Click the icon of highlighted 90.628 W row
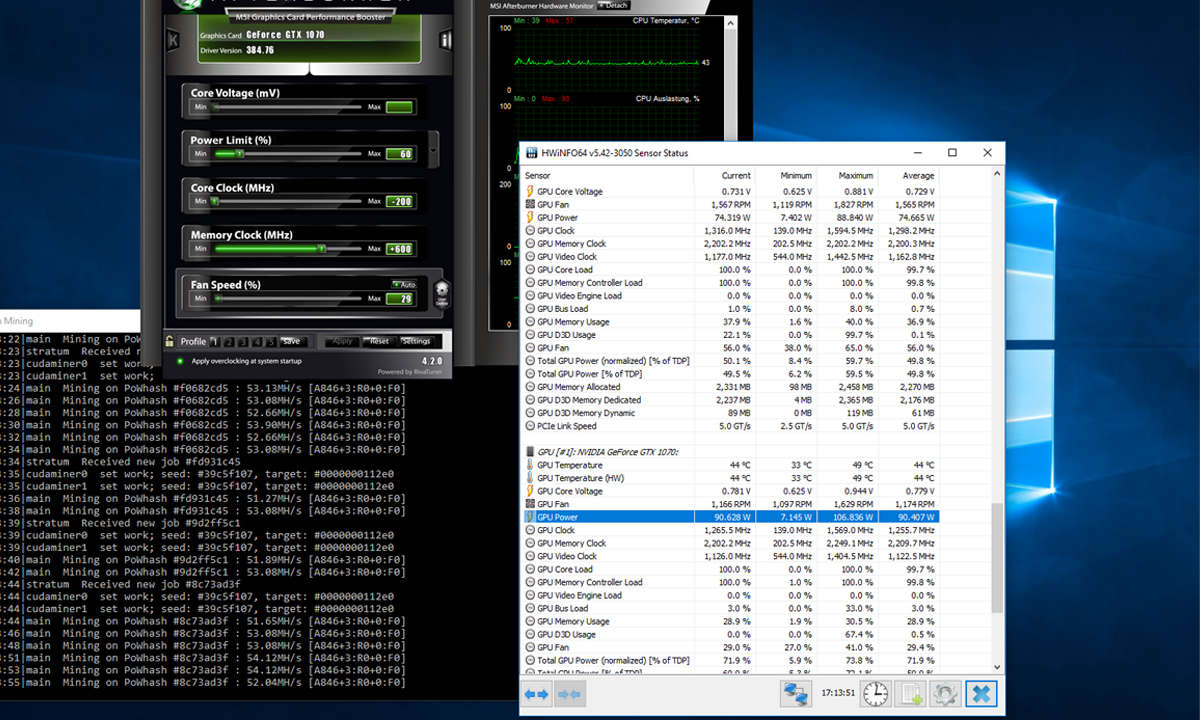1200x720 pixels. point(530,517)
